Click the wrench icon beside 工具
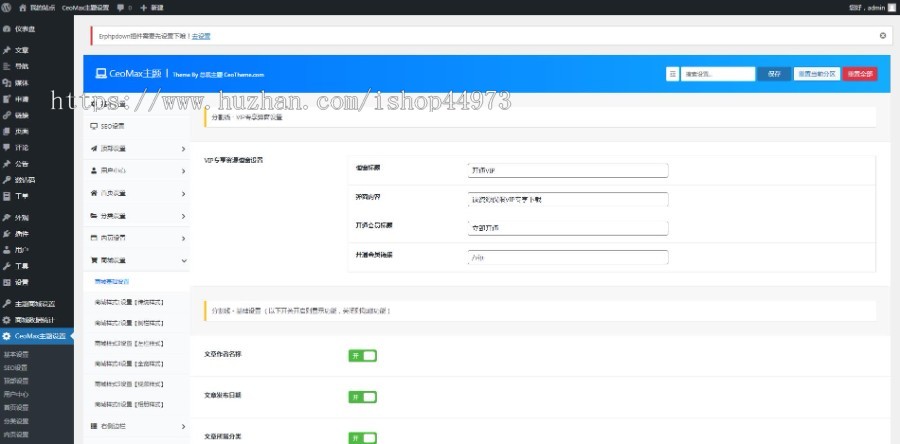 6,266
